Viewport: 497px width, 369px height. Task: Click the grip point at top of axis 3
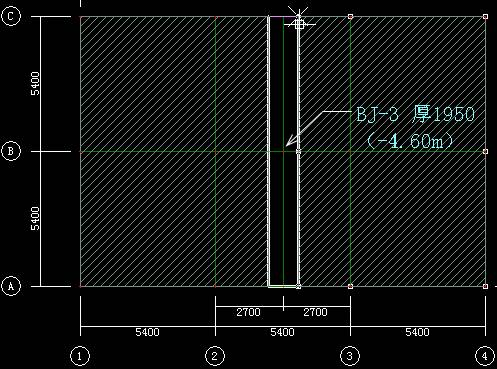[350, 16]
